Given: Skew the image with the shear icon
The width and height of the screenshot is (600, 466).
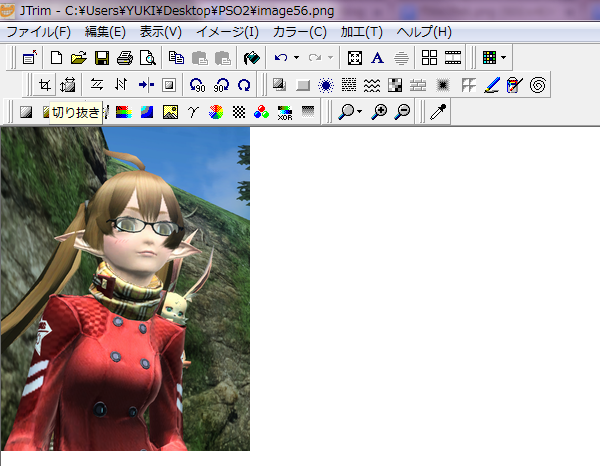Looking at the screenshot, I should 97,85.
